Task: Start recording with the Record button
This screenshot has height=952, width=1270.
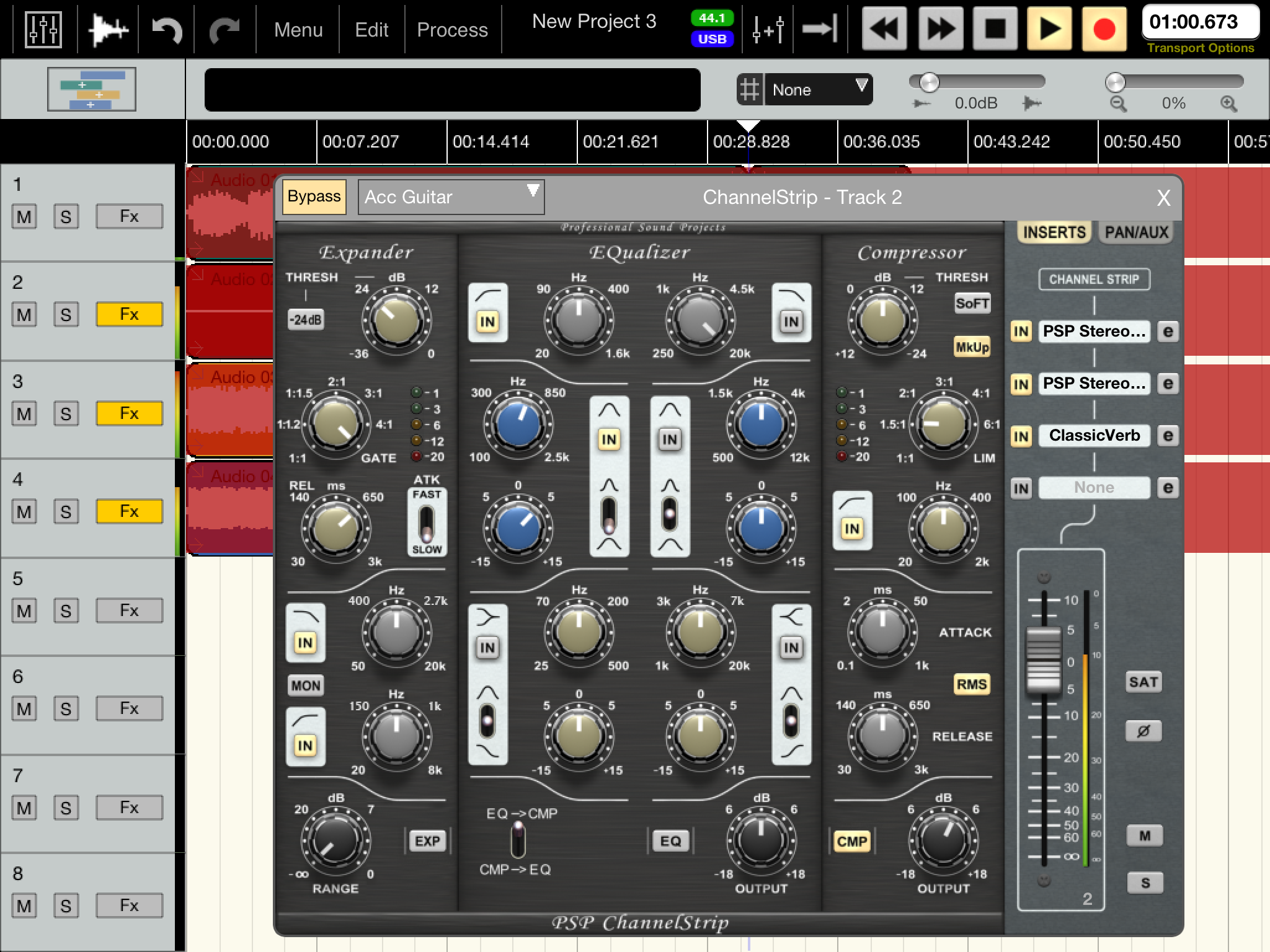Action: coord(1104,29)
